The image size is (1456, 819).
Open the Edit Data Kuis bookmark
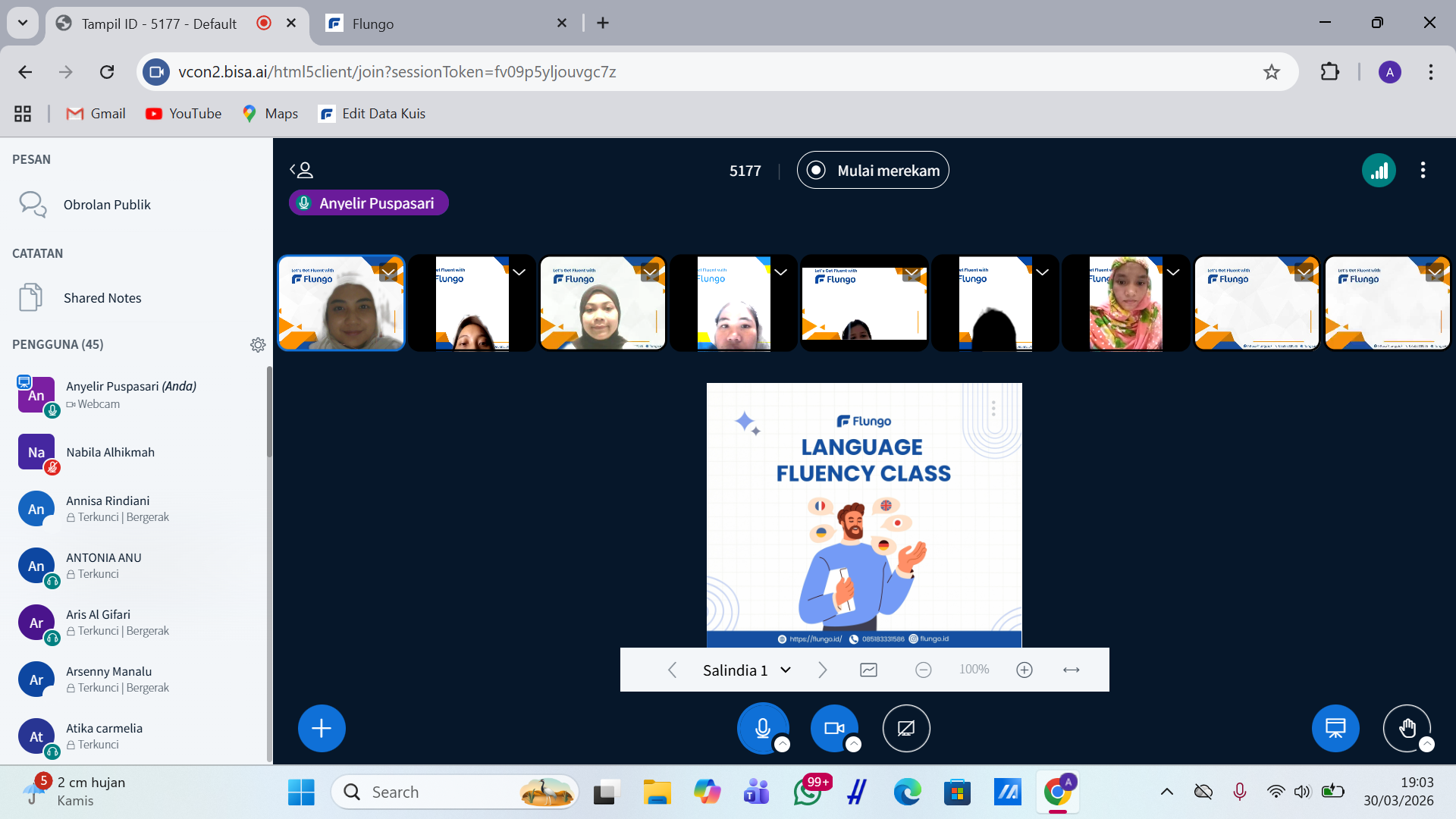click(372, 114)
